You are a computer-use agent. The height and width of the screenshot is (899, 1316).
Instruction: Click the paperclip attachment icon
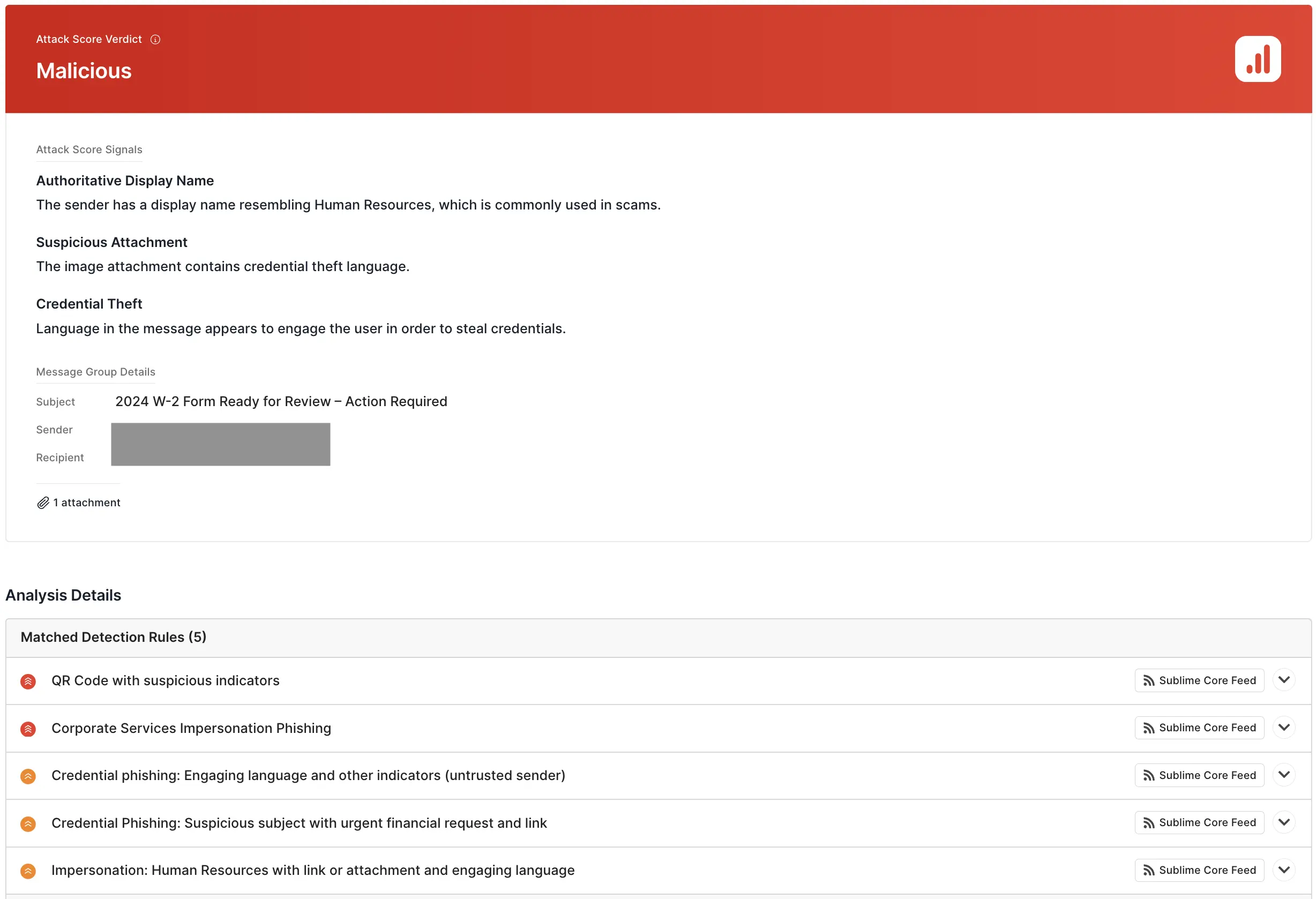pyautogui.click(x=43, y=503)
